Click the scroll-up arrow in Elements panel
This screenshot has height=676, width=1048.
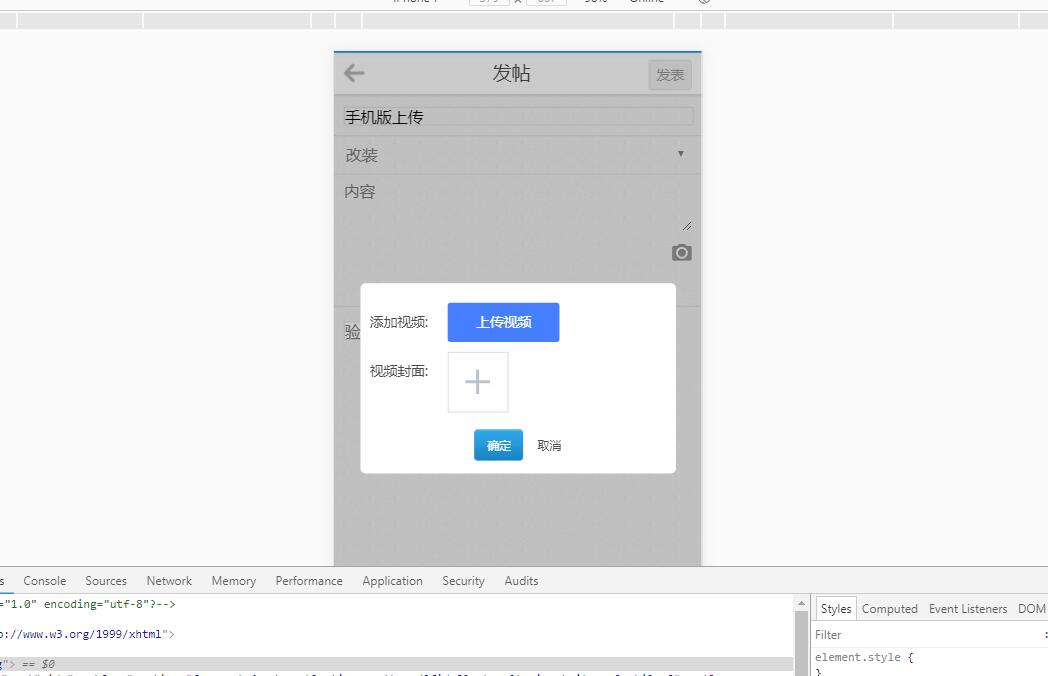point(801,604)
